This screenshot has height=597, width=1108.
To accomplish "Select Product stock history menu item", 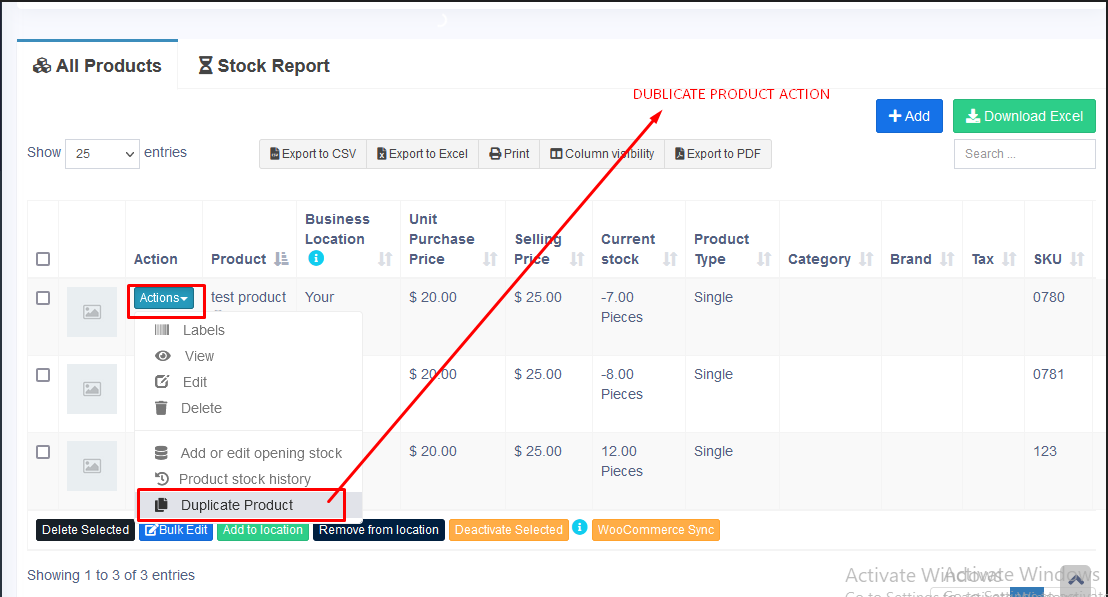I will pos(244,479).
